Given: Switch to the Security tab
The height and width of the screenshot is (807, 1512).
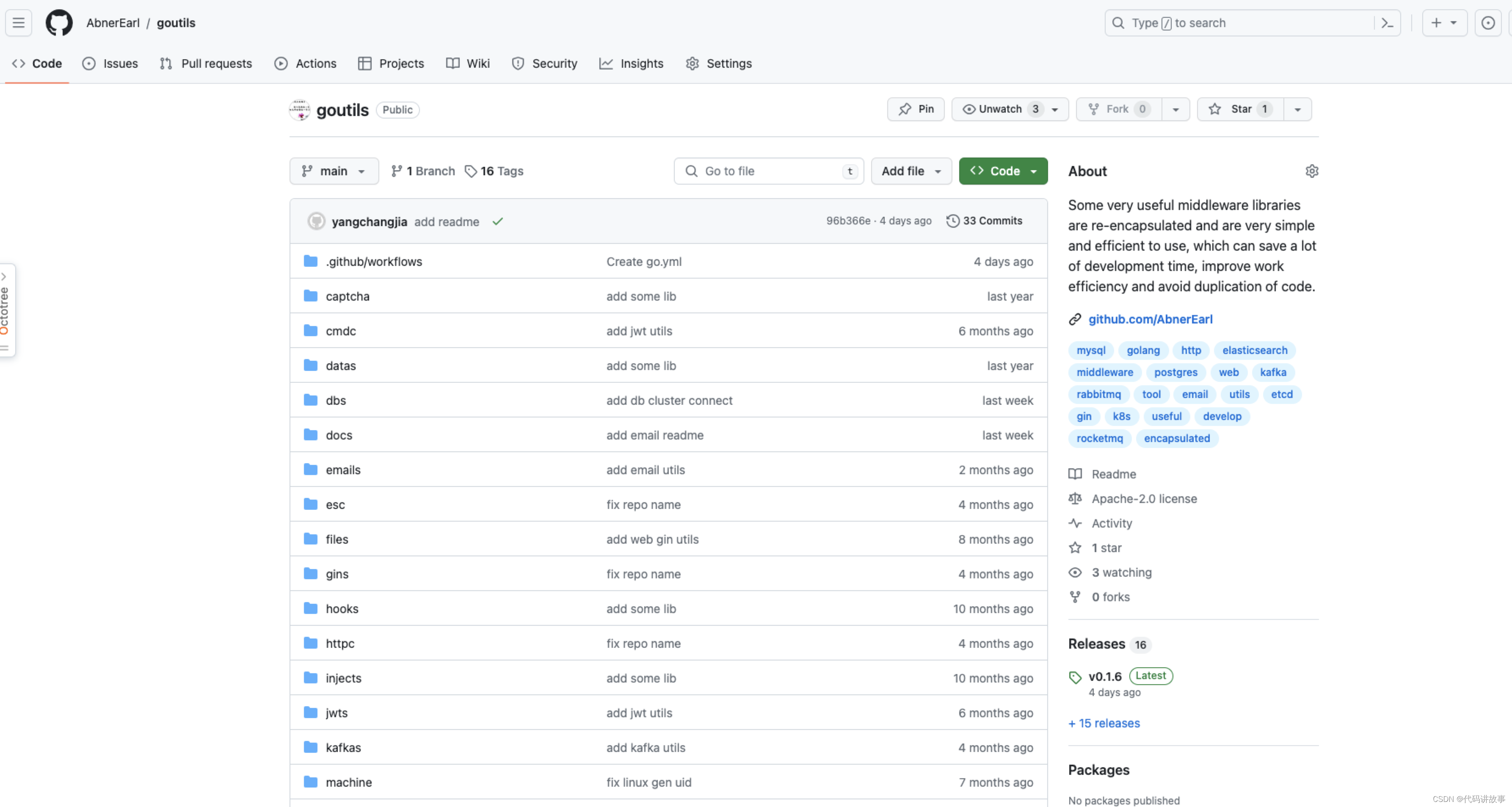Looking at the screenshot, I should pos(544,64).
